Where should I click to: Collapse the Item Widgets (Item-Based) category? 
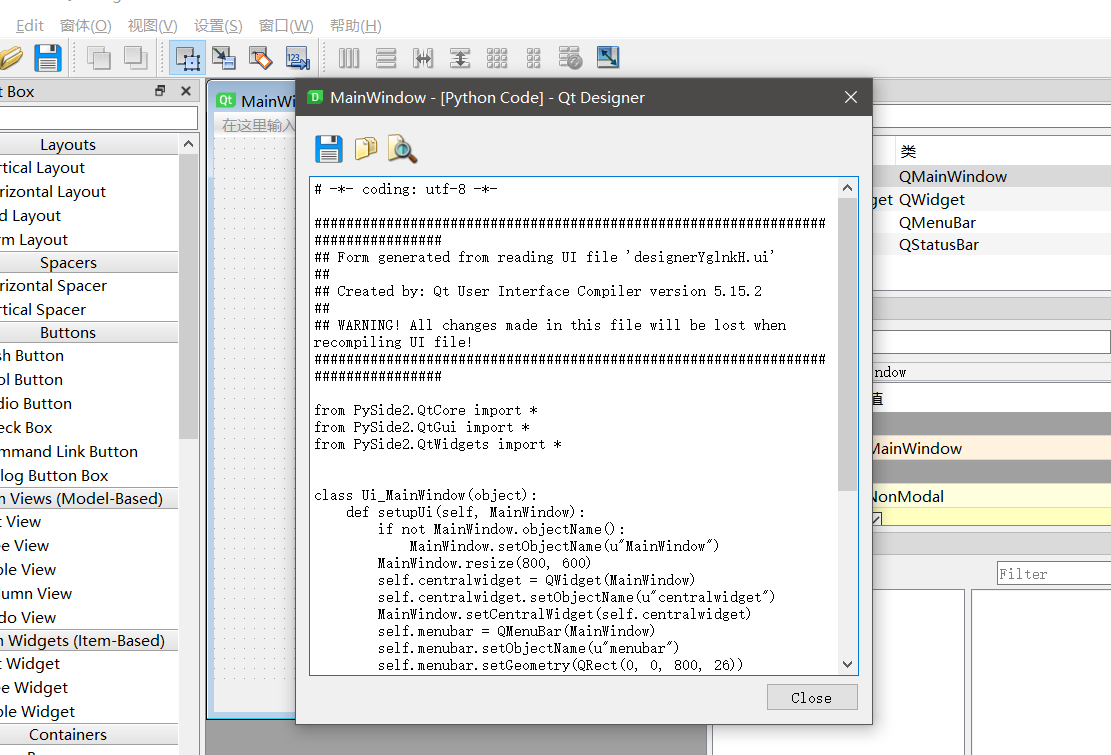pyautogui.click(x=89, y=641)
